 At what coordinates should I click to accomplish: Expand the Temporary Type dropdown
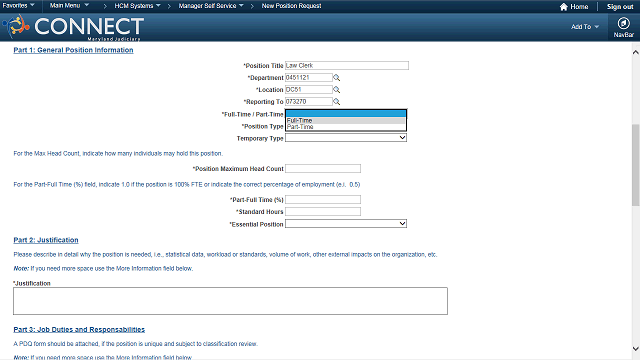pyautogui.click(x=346, y=138)
